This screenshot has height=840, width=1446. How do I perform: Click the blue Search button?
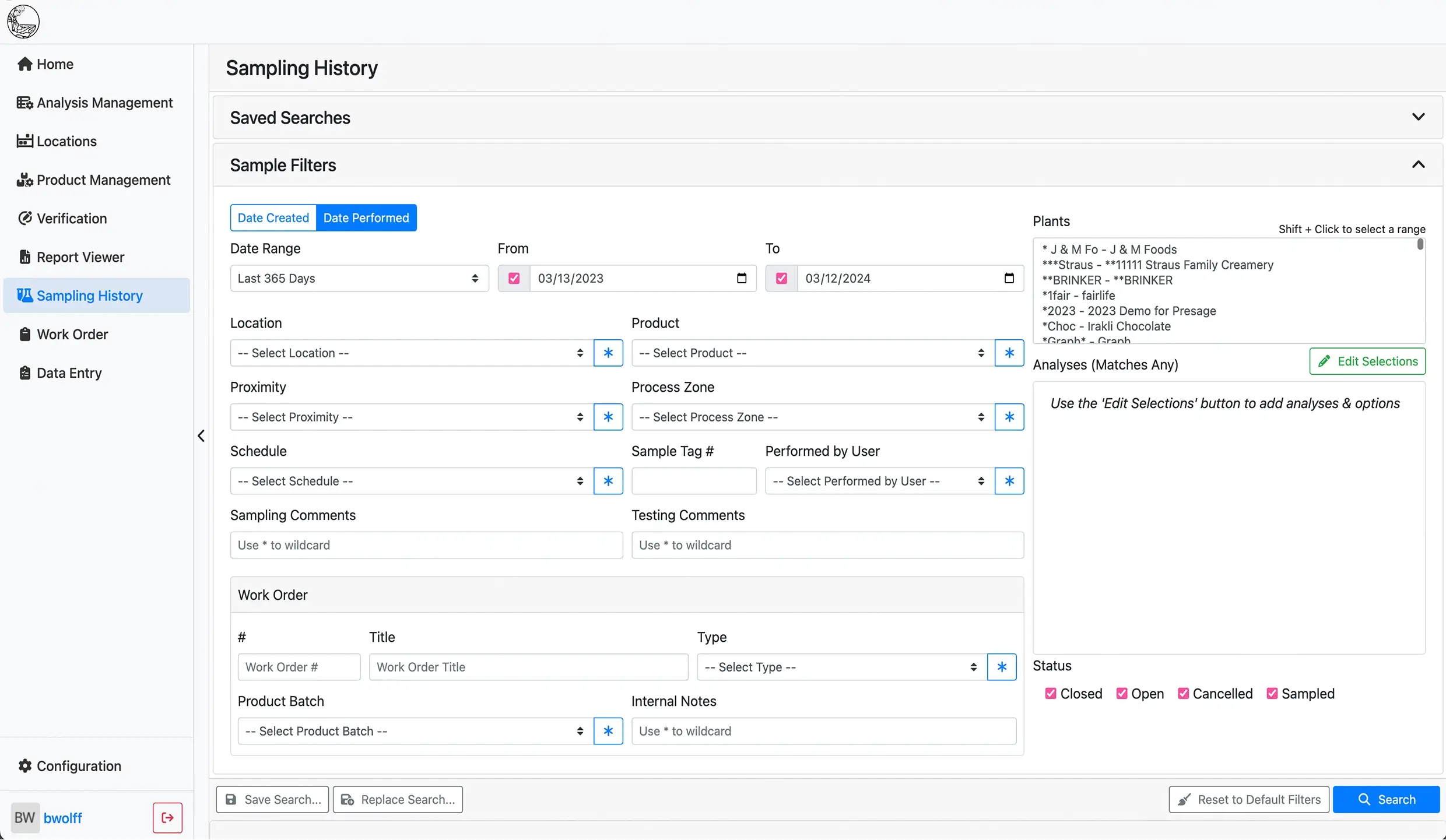[1386, 799]
